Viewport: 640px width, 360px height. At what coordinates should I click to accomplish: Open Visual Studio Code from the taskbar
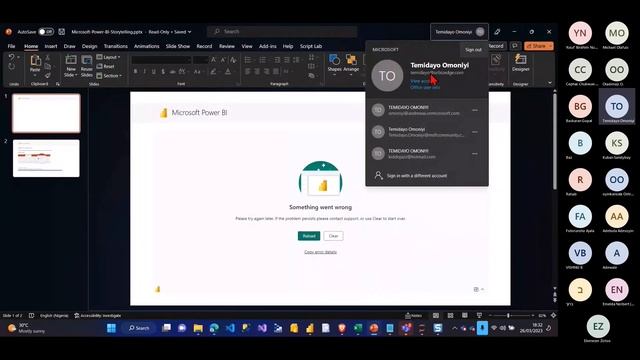coord(230,328)
